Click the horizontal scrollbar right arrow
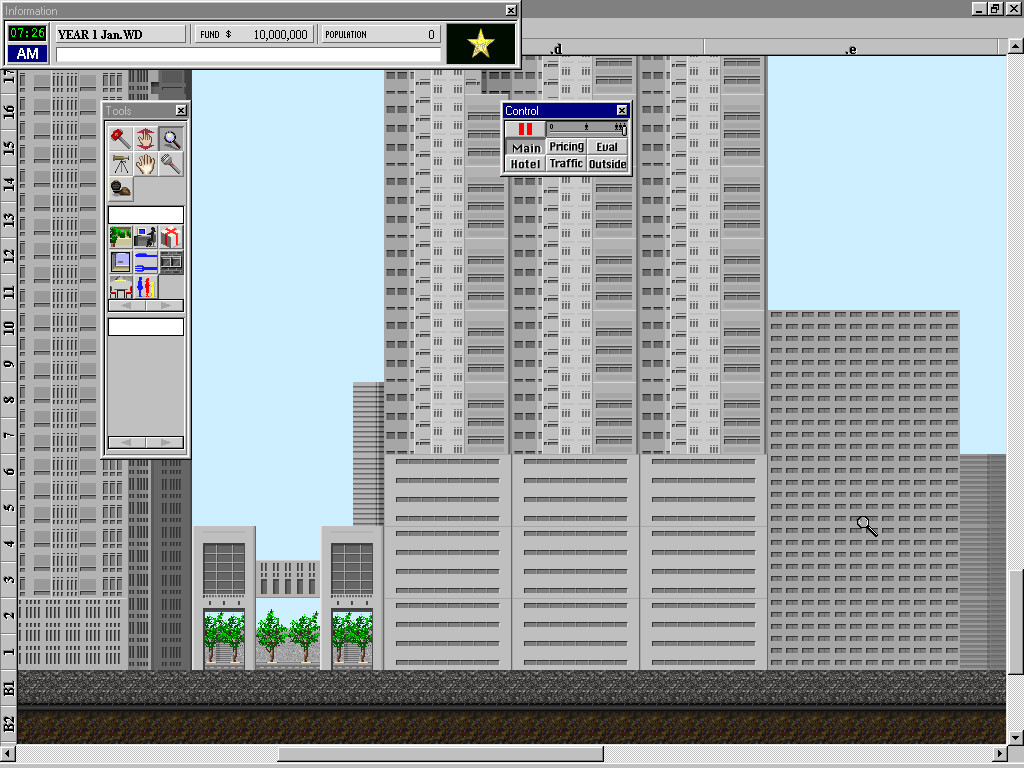The height and width of the screenshot is (768, 1024). [999, 754]
